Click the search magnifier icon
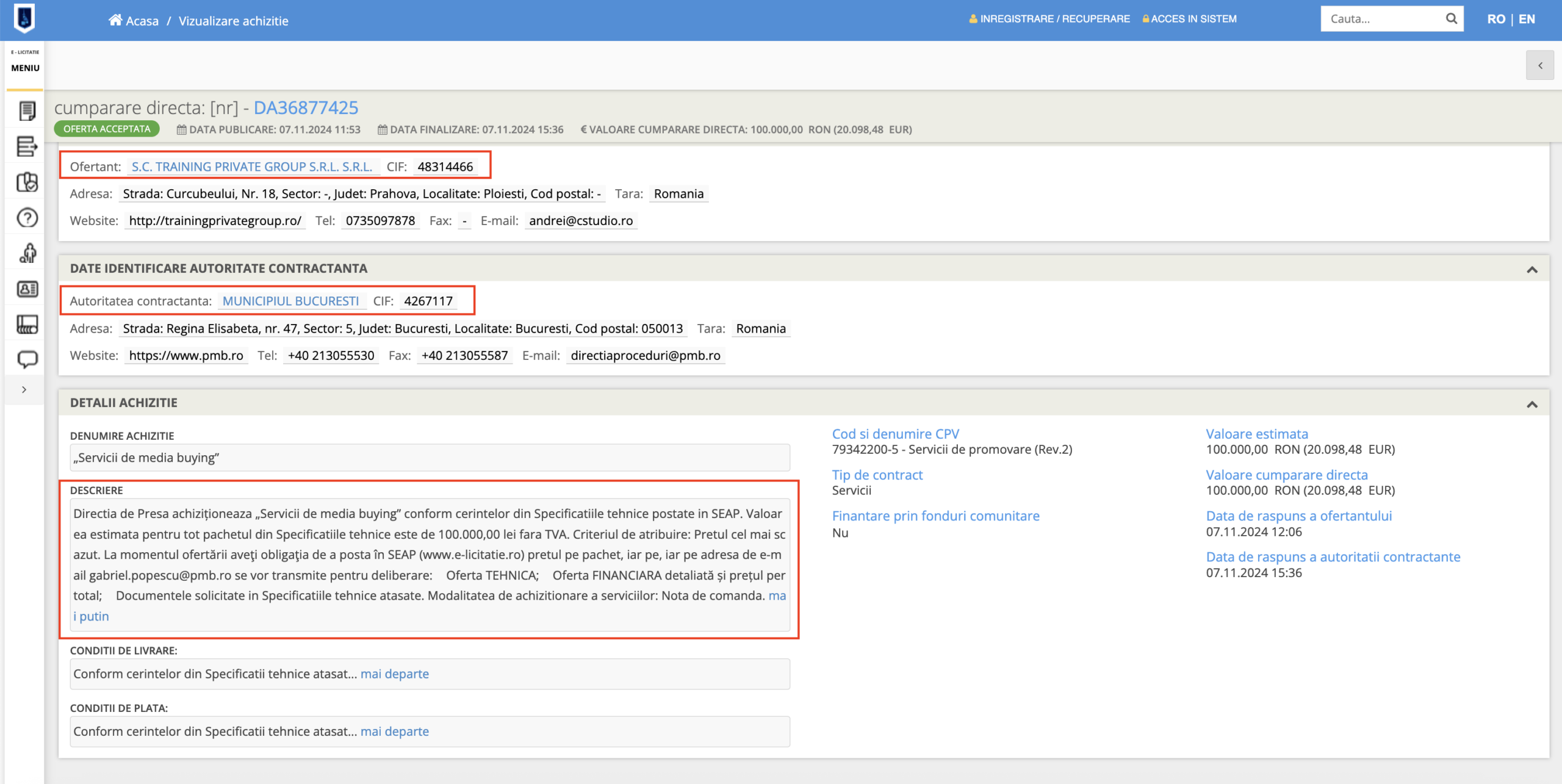Viewport: 1562px width, 784px height. point(1452,19)
